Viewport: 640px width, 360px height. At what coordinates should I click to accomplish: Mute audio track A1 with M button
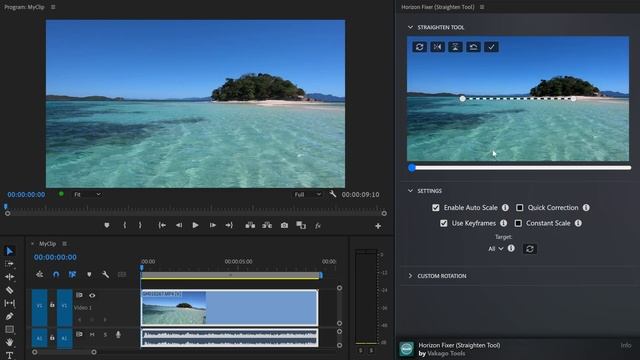click(x=92, y=335)
